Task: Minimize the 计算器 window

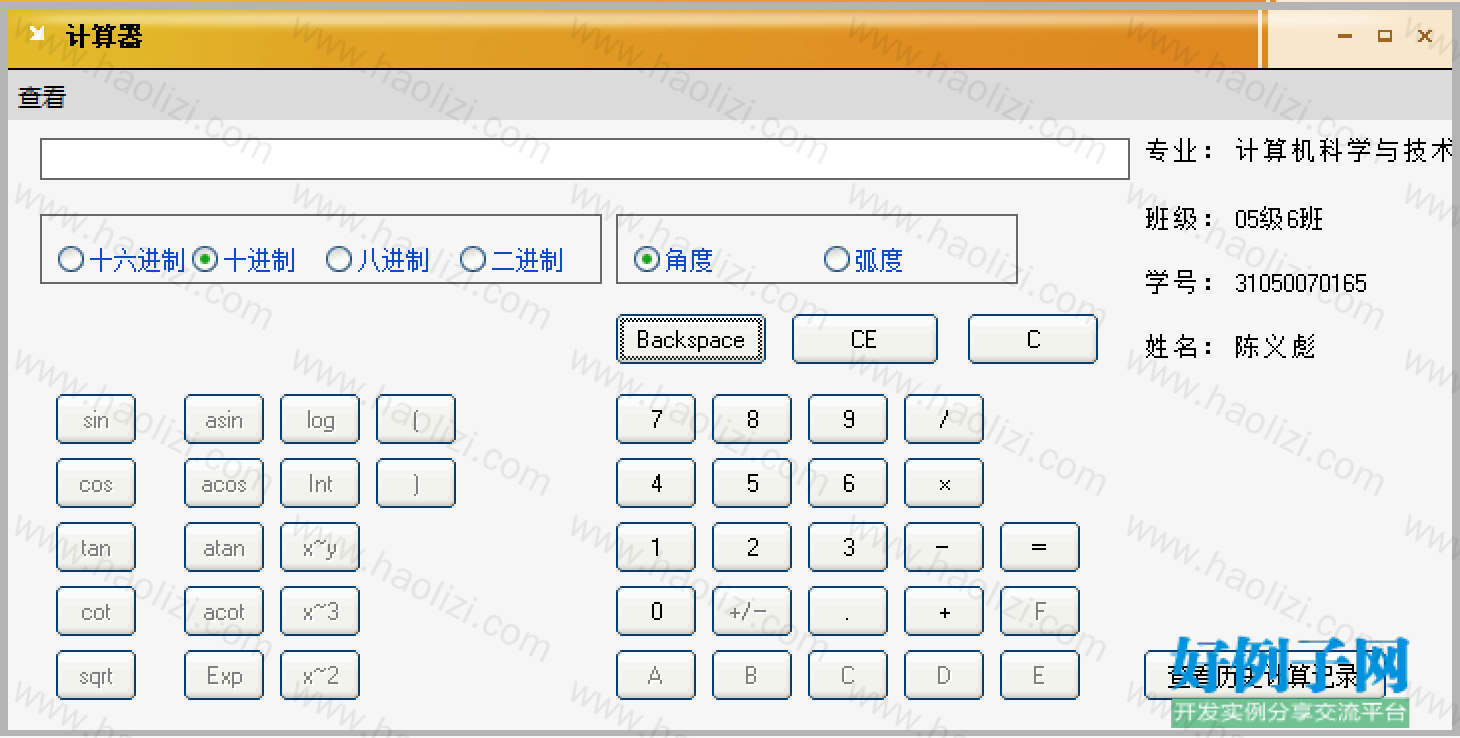Action: [1345, 36]
